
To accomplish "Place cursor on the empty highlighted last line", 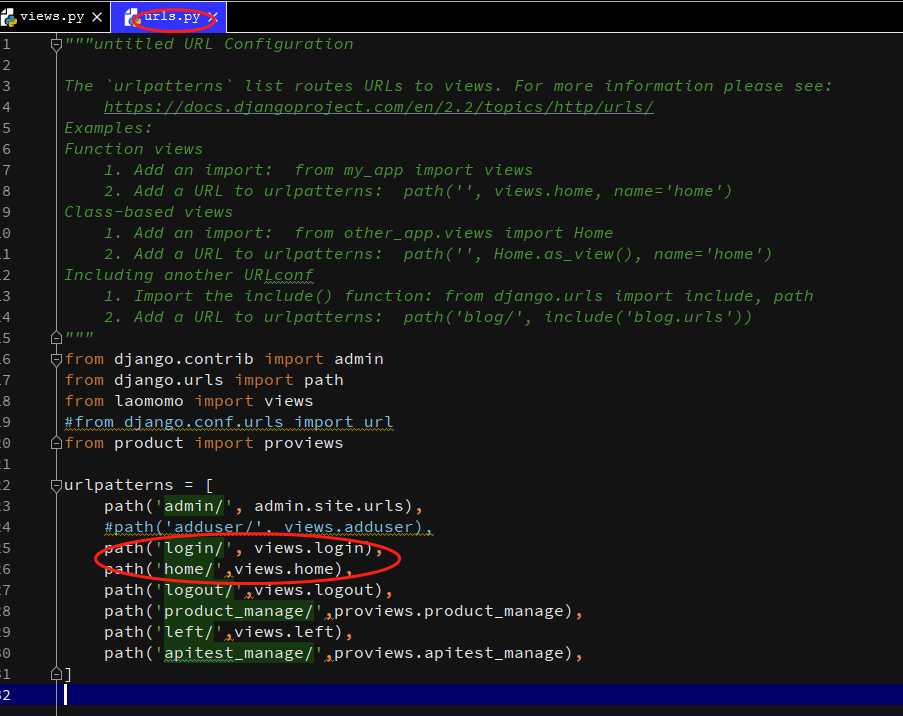I will 452,695.
